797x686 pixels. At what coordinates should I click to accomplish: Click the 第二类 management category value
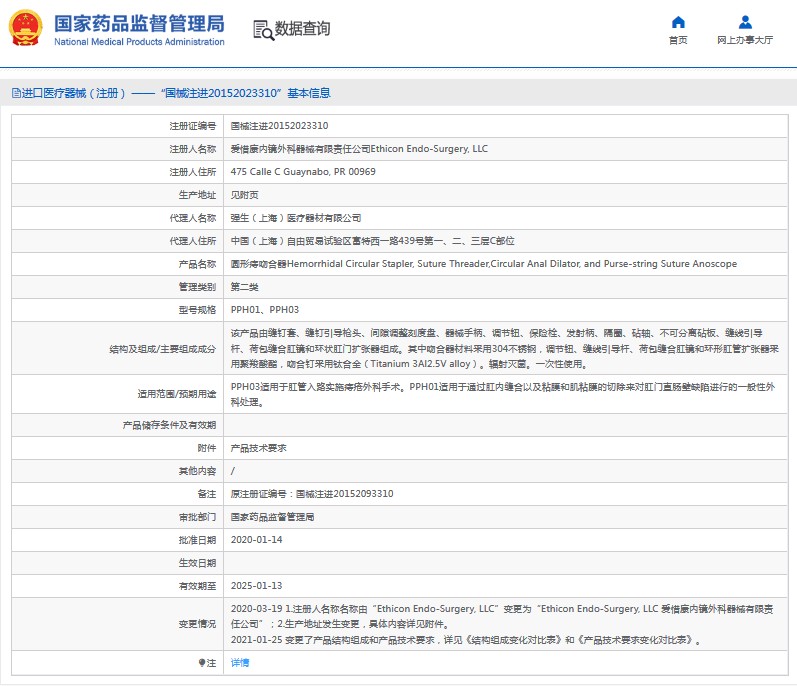pyautogui.click(x=244, y=287)
